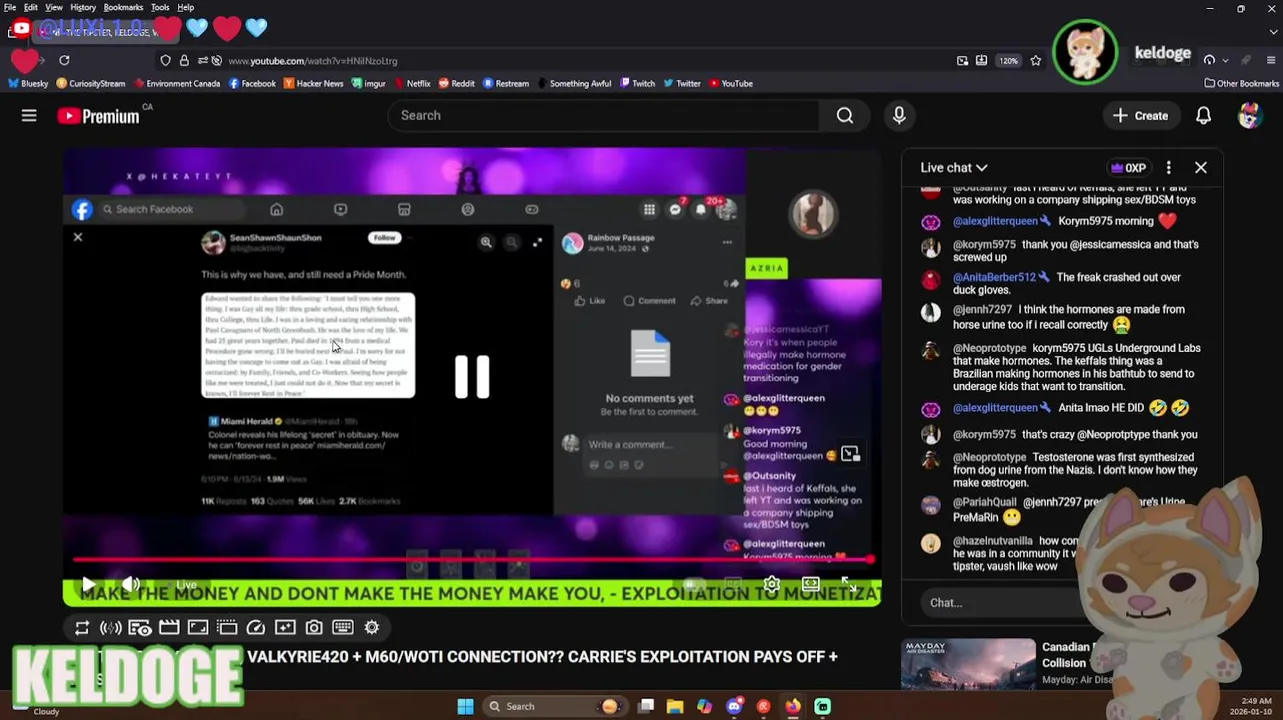Open the Hacker News bookmark
1283x720 pixels.
(x=313, y=83)
